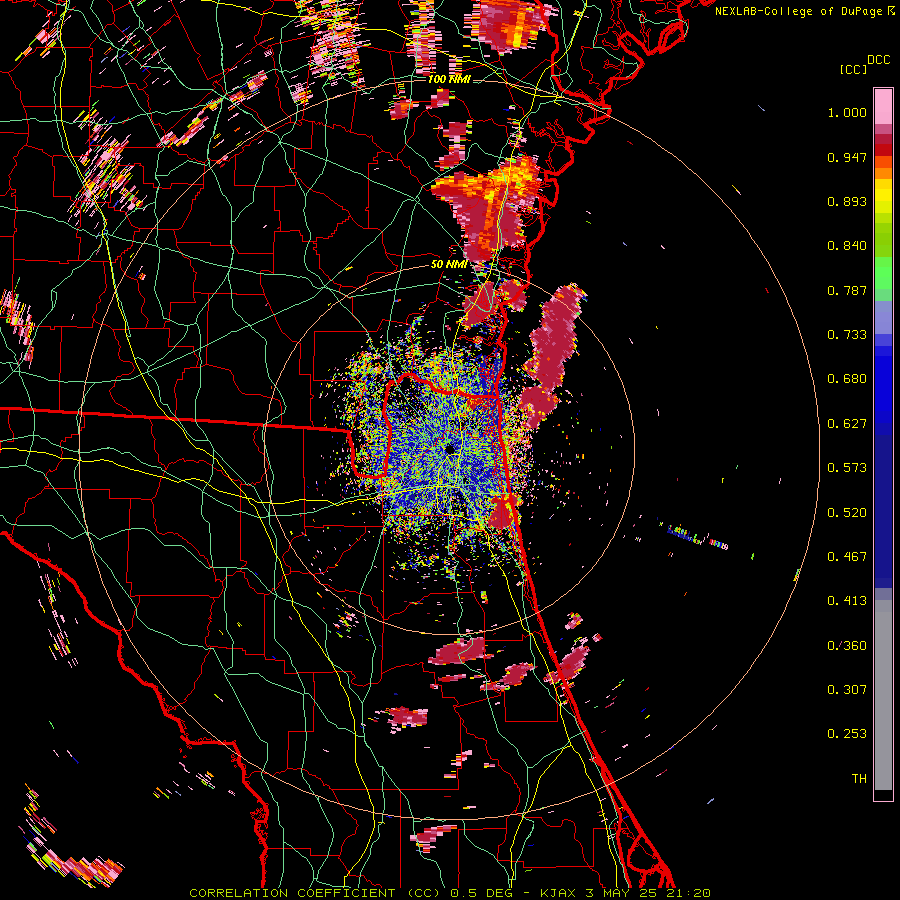Viewport: 900px width, 900px height.
Task: Select the 0.413 scale value
Action: (x=847, y=601)
